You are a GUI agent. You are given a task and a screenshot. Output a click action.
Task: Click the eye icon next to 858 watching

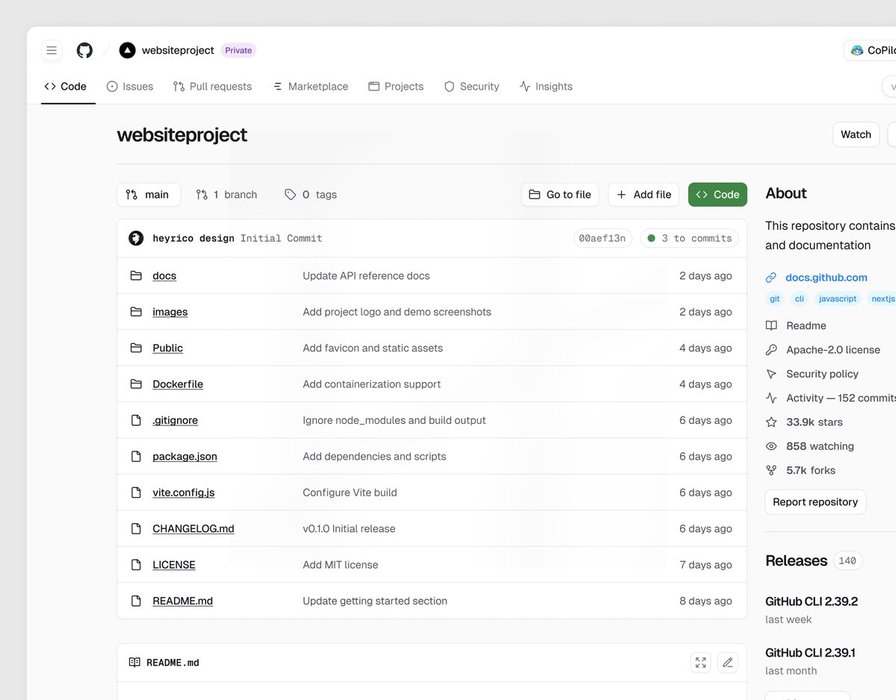coord(771,446)
